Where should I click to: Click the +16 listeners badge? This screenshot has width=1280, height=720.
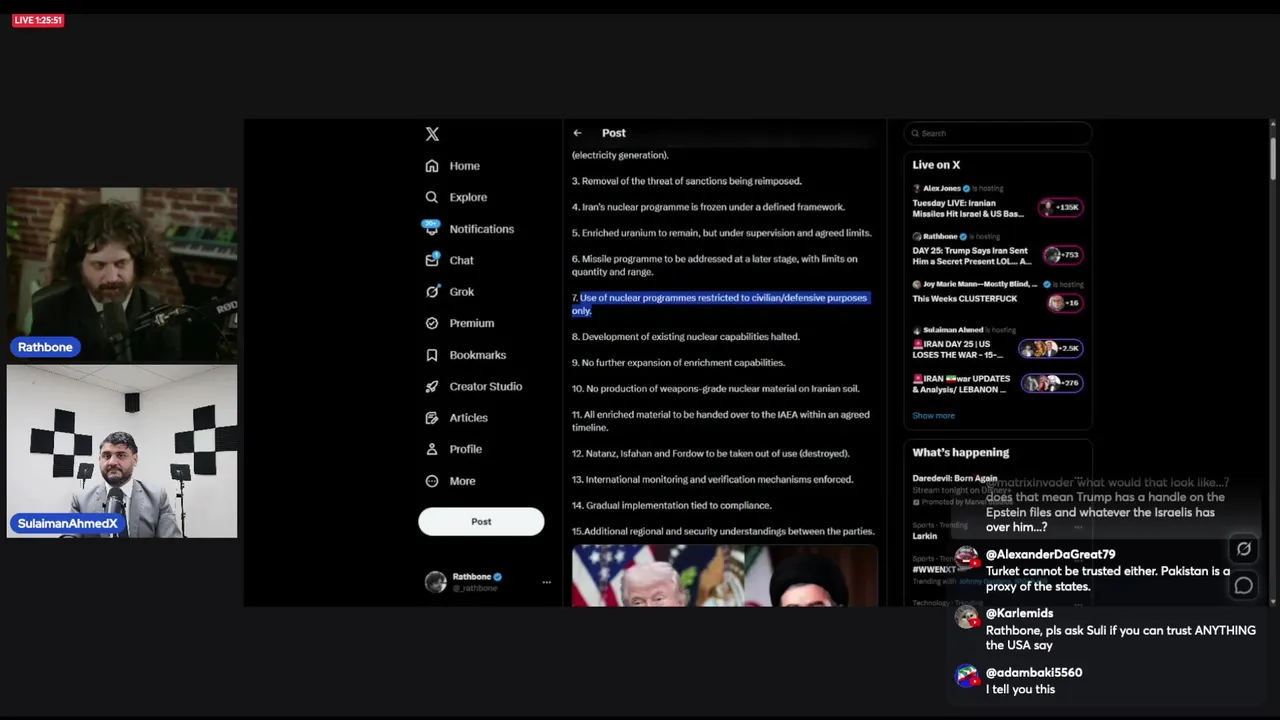1064,303
